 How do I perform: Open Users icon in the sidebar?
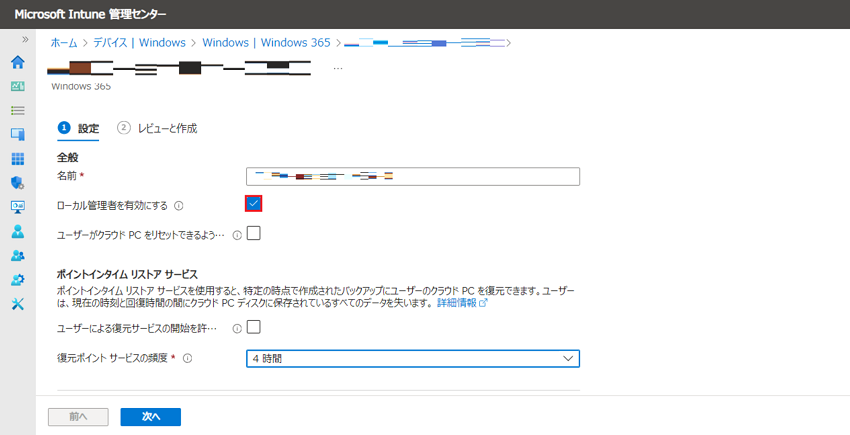tap(17, 231)
